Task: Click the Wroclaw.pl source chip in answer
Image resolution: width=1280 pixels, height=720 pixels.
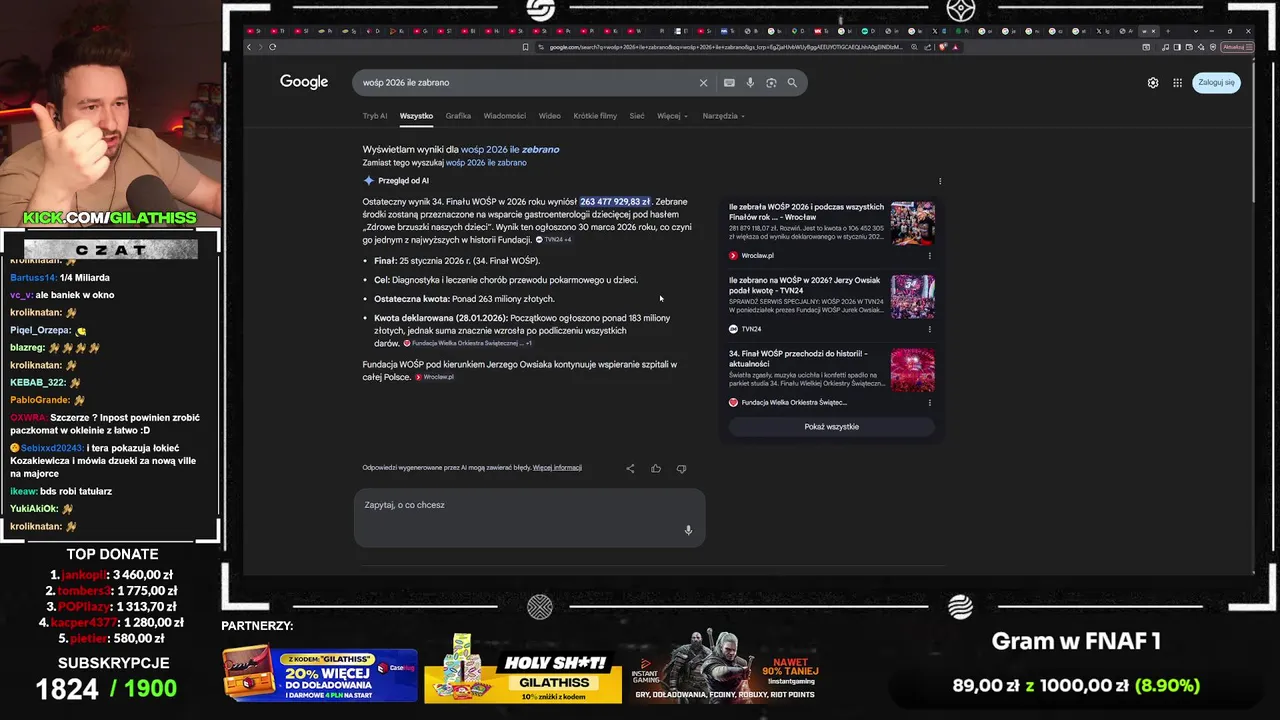Action: (x=435, y=377)
